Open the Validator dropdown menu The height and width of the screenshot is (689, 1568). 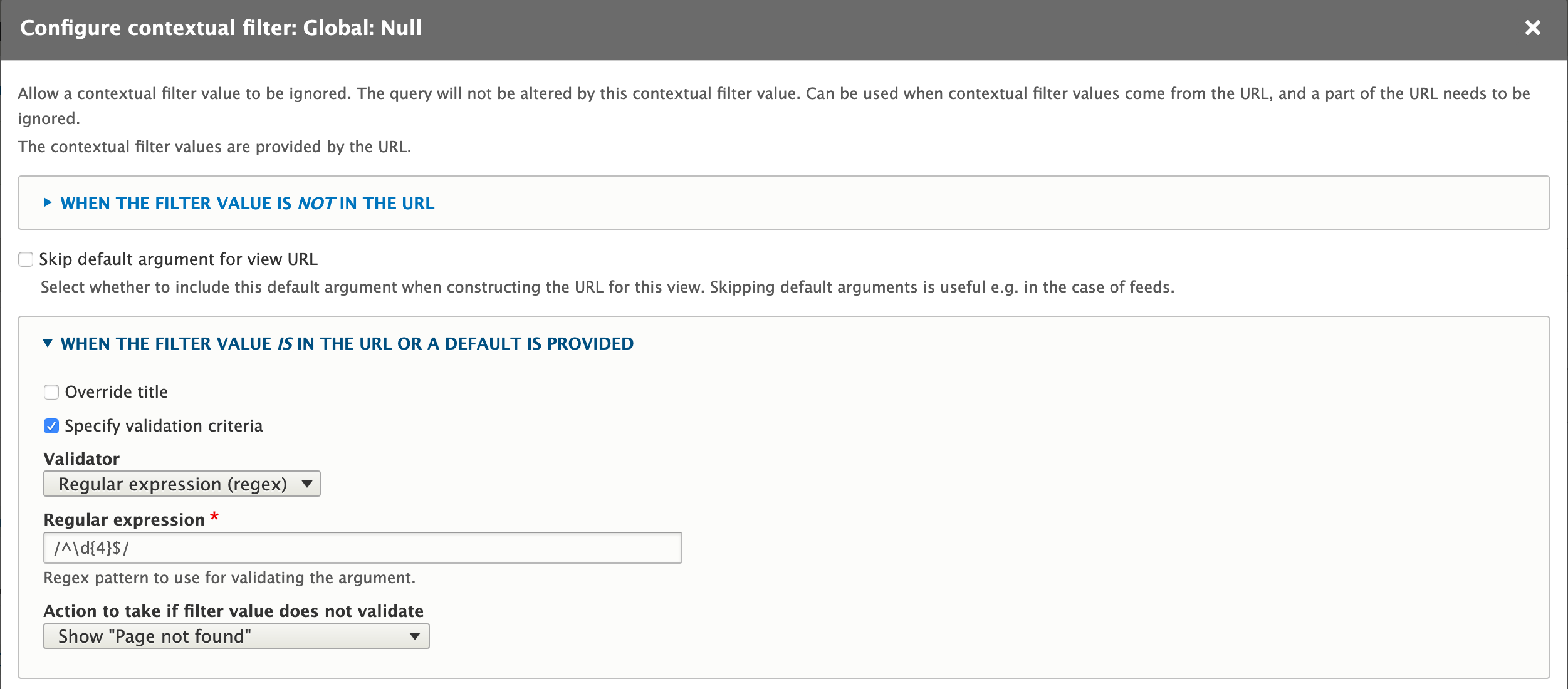click(182, 484)
